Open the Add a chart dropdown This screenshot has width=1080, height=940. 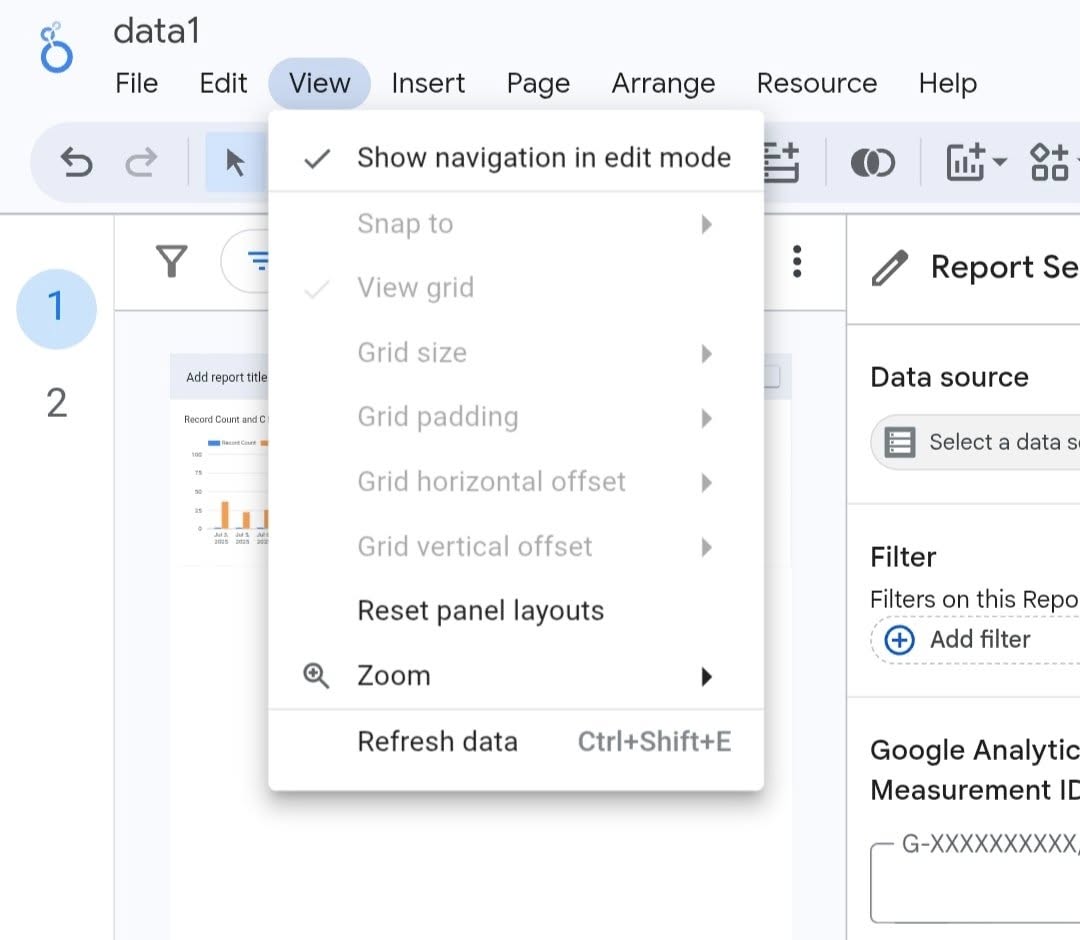pyautogui.click(x=976, y=162)
